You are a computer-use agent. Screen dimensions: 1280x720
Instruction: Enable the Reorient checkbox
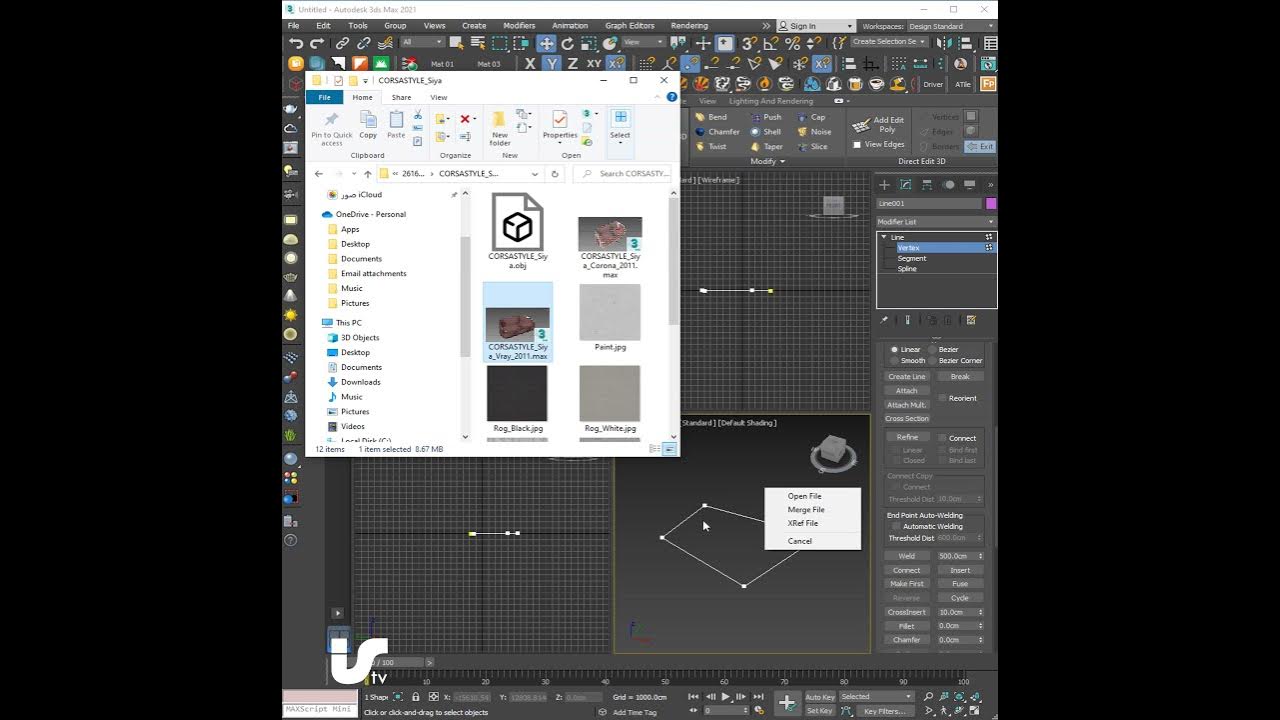tap(942, 398)
